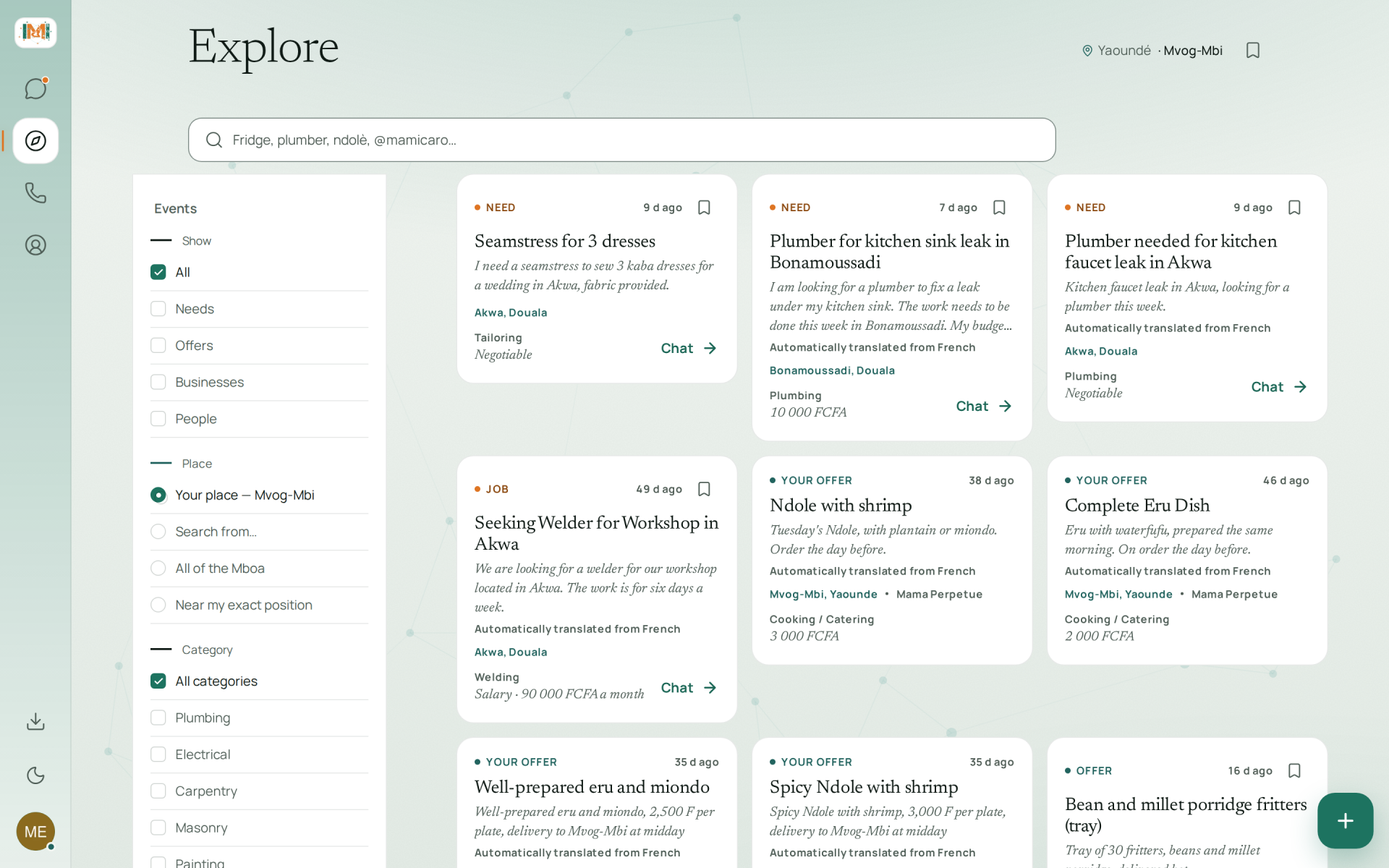This screenshot has height=868, width=1389.
Task: Open the app logo home icon
Action: coord(35,33)
